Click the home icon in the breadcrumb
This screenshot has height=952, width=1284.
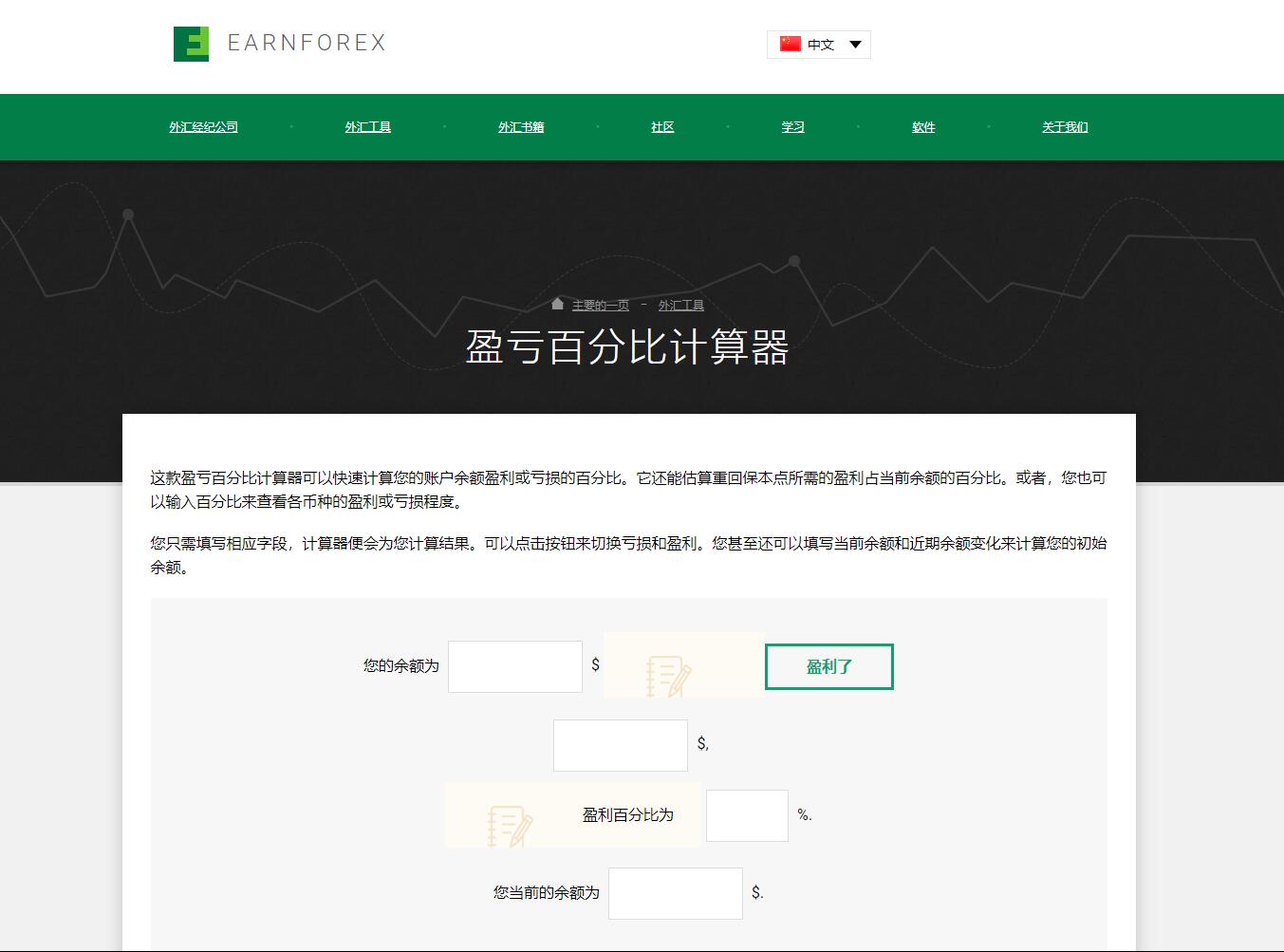click(x=558, y=304)
